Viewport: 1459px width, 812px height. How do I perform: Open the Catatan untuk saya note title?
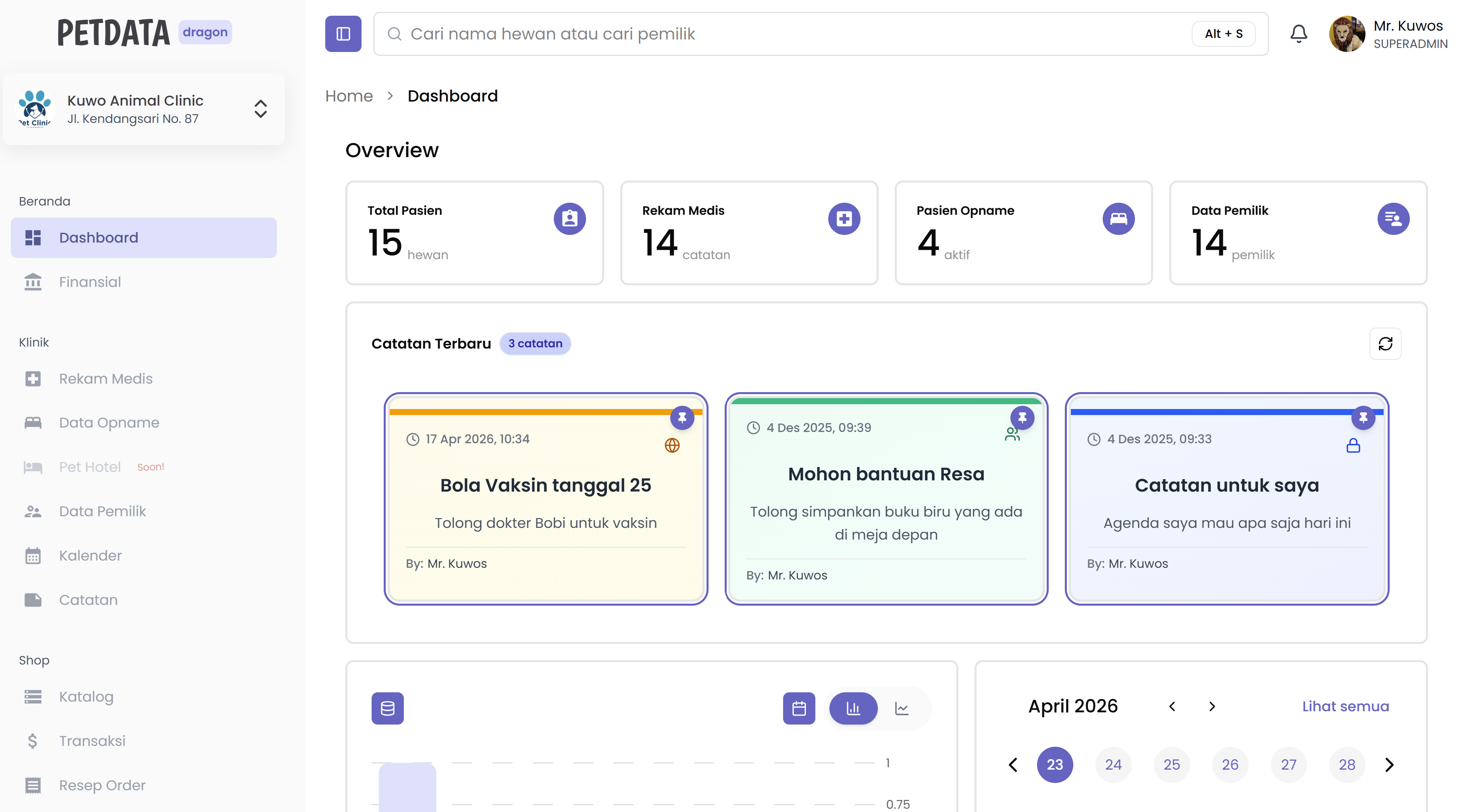pos(1227,485)
